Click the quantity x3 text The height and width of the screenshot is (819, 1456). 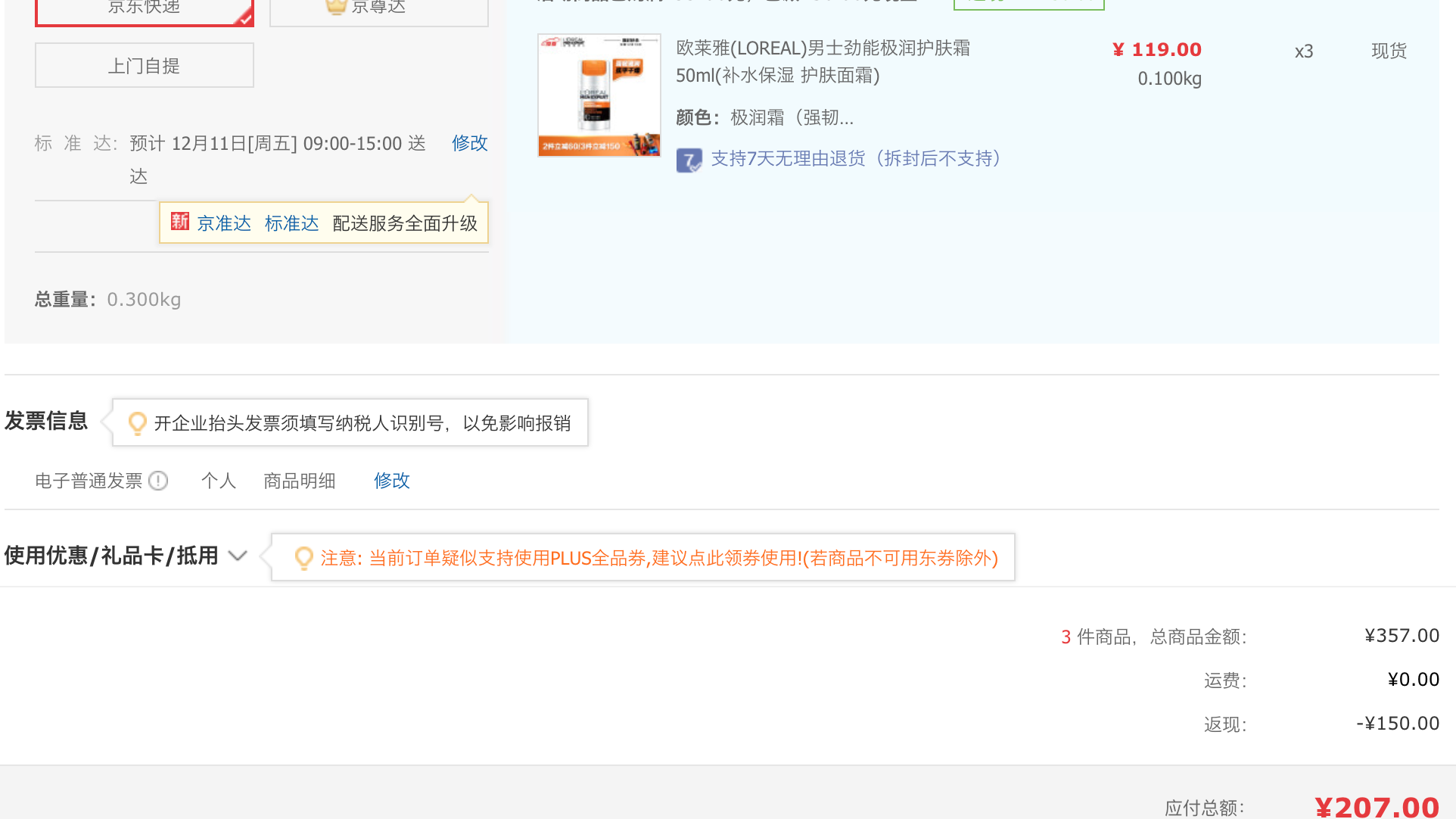[1303, 51]
